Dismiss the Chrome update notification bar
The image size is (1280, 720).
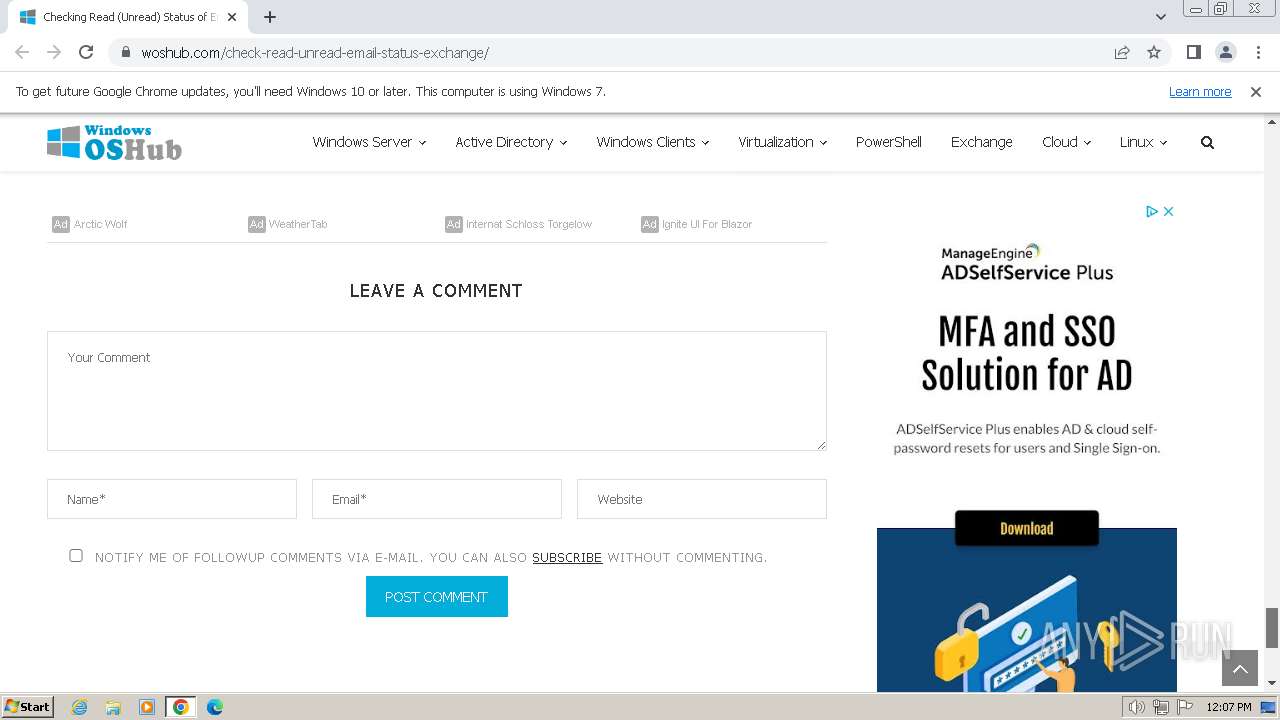coord(1256,91)
